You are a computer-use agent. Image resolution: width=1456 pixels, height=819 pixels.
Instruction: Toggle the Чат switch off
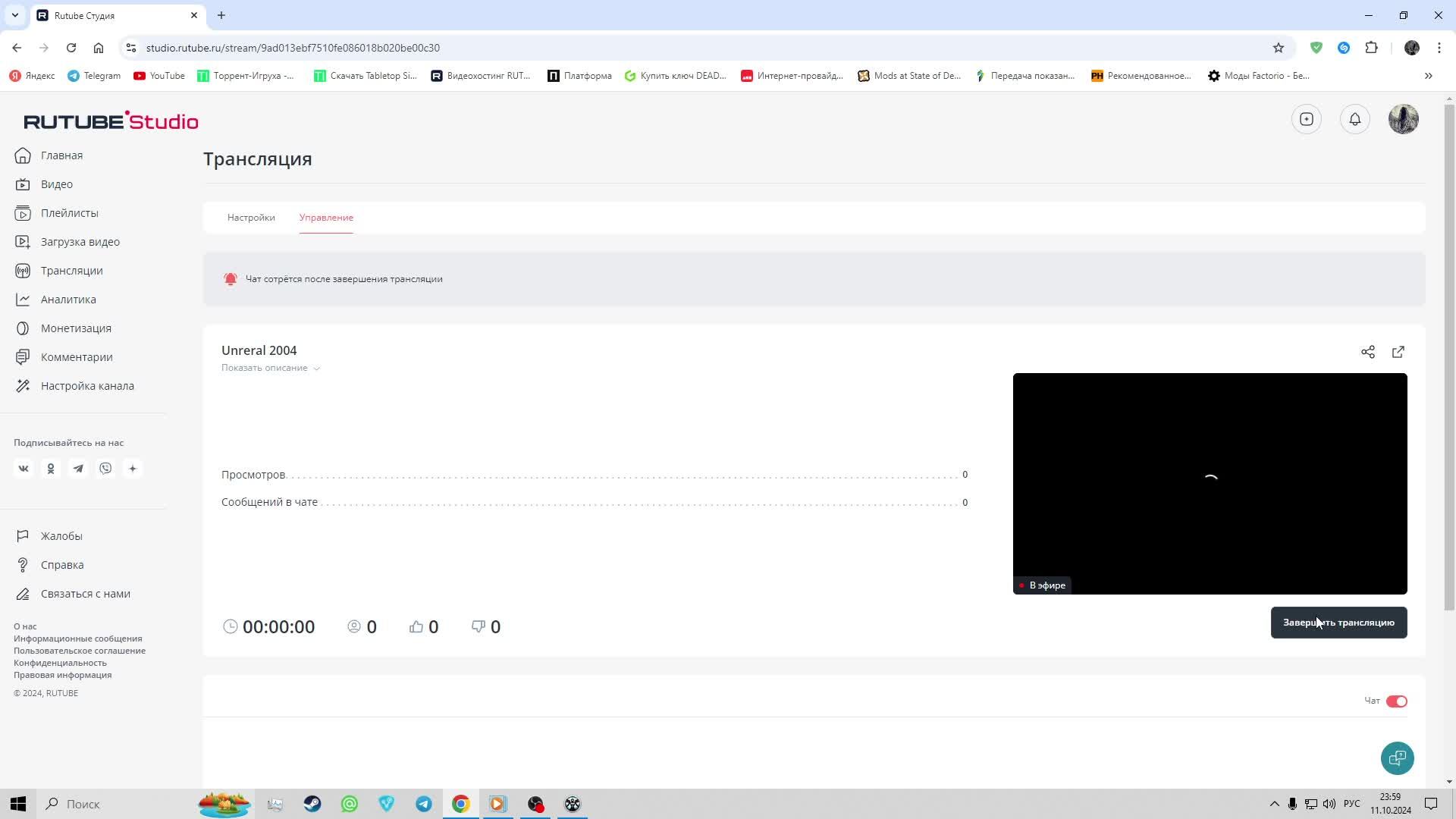pyautogui.click(x=1396, y=701)
